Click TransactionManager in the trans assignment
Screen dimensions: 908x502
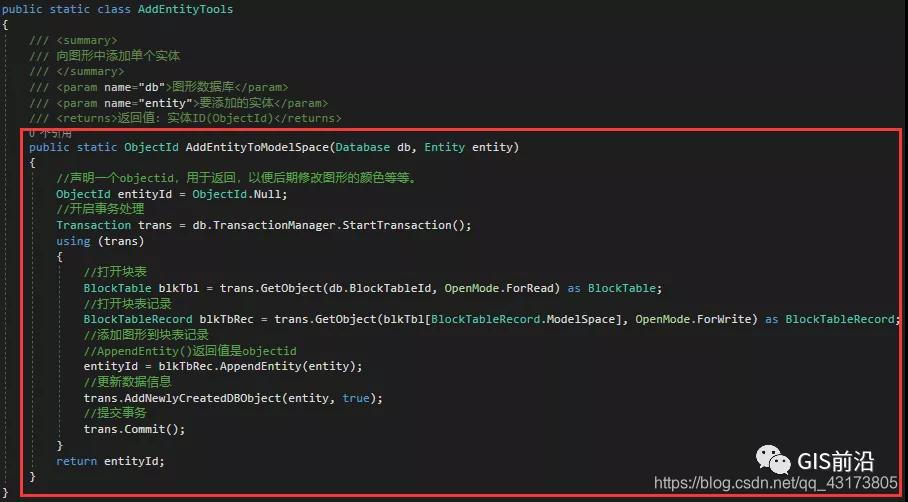[x=274, y=225]
